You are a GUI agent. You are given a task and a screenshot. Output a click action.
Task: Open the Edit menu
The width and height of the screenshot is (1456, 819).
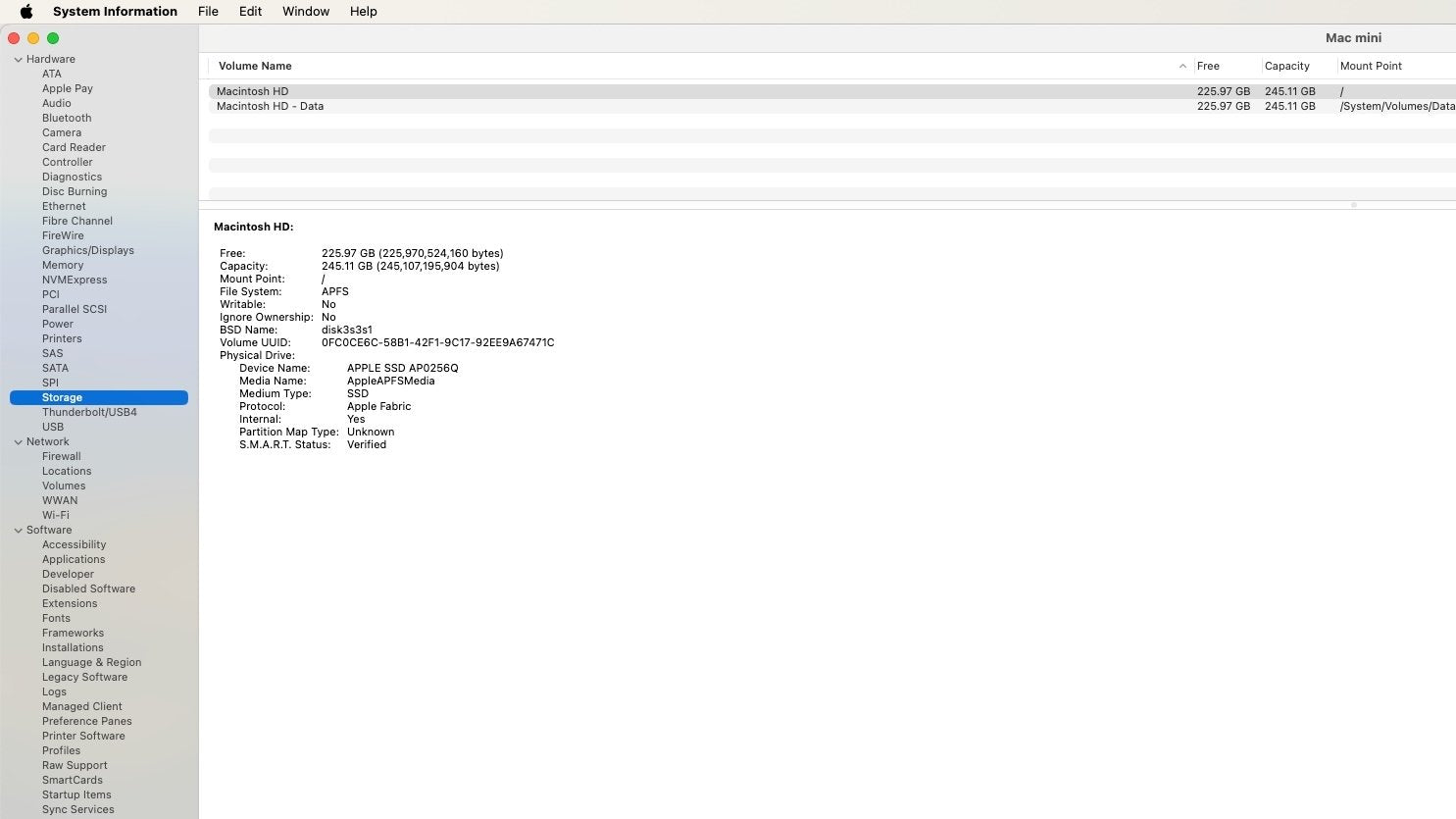click(x=250, y=12)
